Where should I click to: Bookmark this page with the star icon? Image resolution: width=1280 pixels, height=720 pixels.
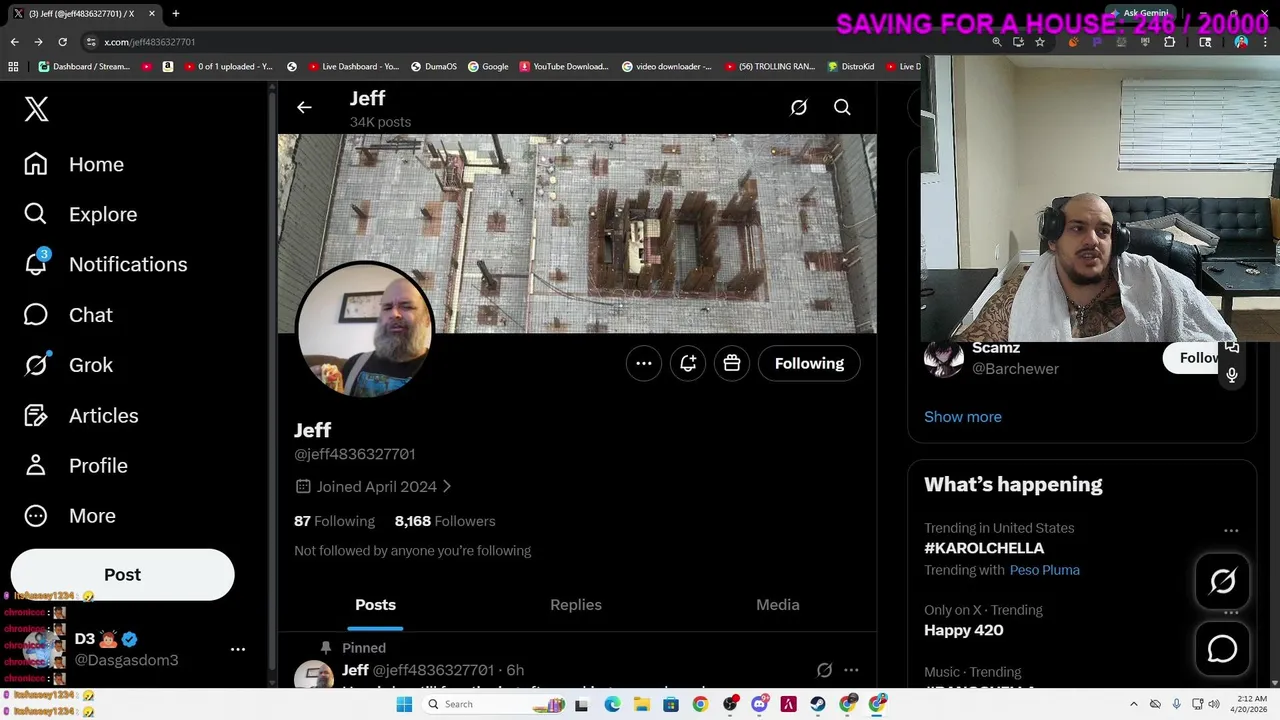click(x=1040, y=42)
